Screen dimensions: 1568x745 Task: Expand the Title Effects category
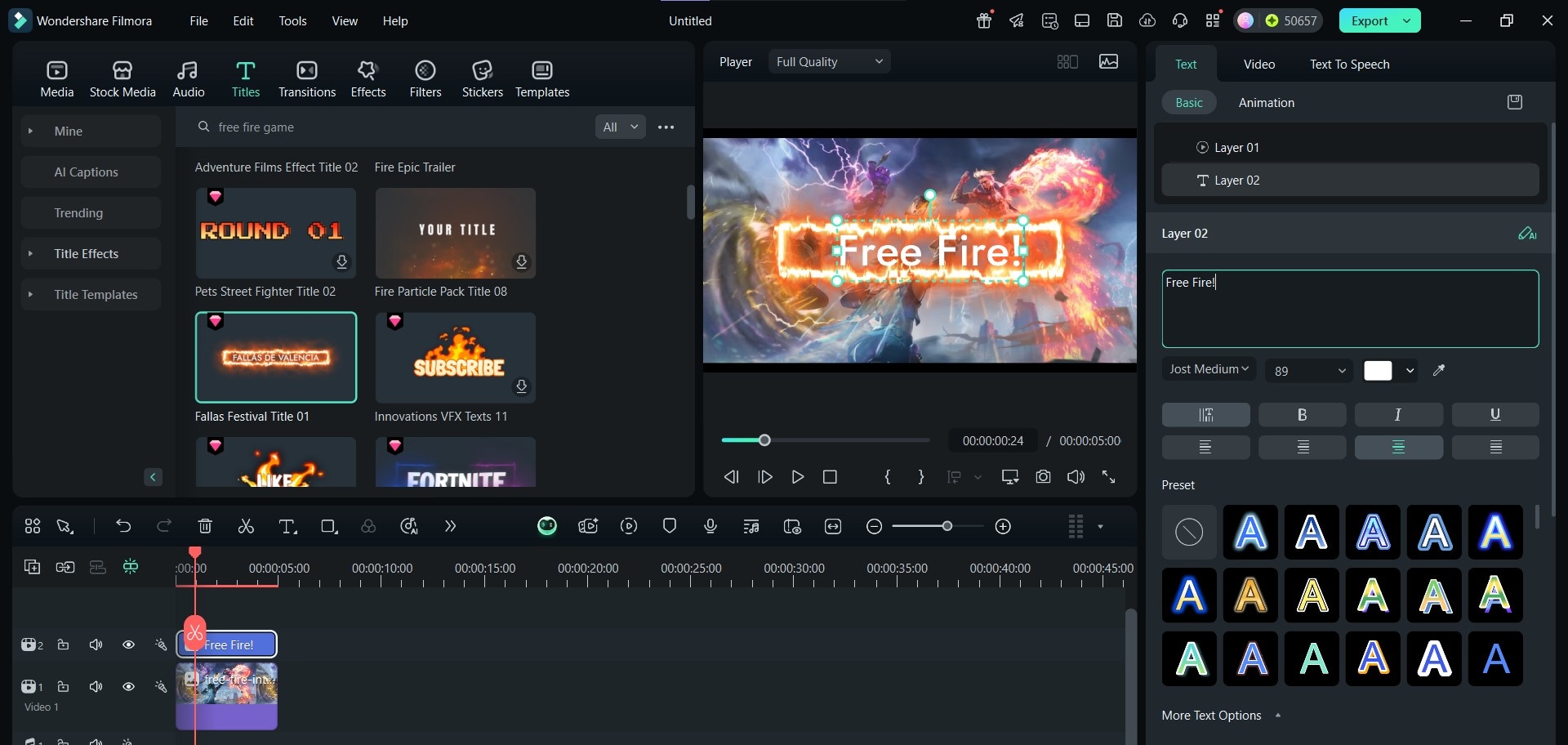(x=30, y=254)
